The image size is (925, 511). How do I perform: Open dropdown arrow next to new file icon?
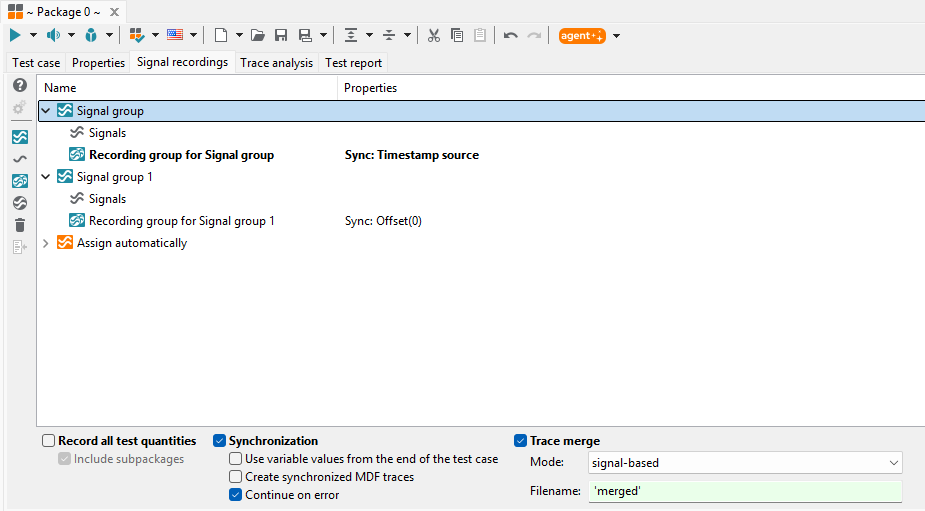pos(239,35)
